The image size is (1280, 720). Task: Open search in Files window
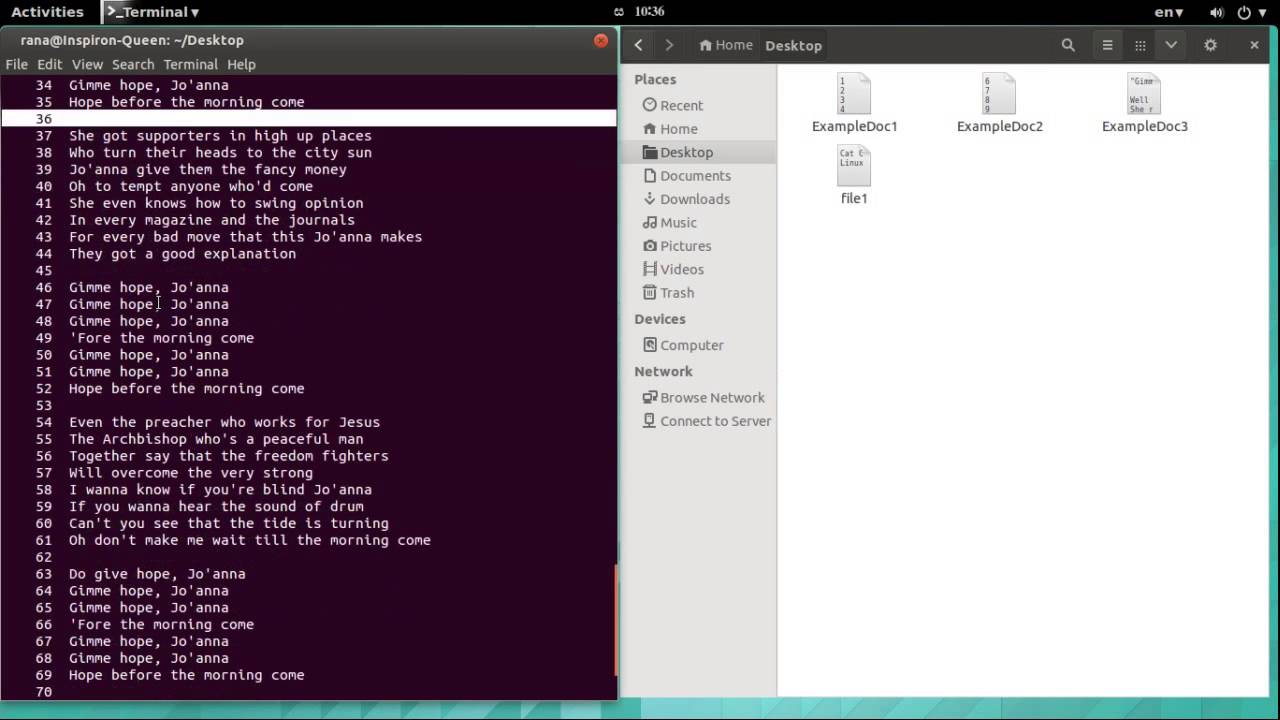[x=1068, y=45]
